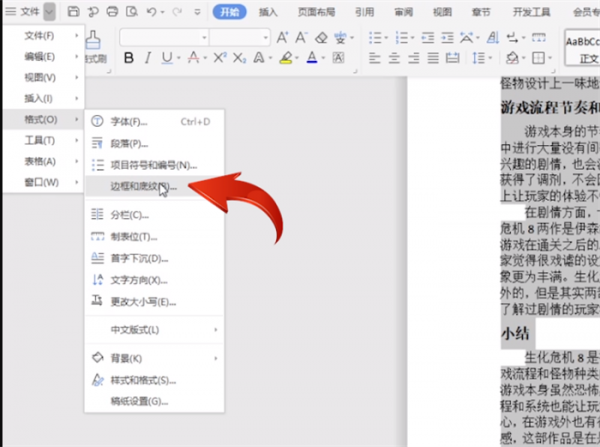Switch to 插入 ribbon tab
Screen dimensions: 600x447
268,12
